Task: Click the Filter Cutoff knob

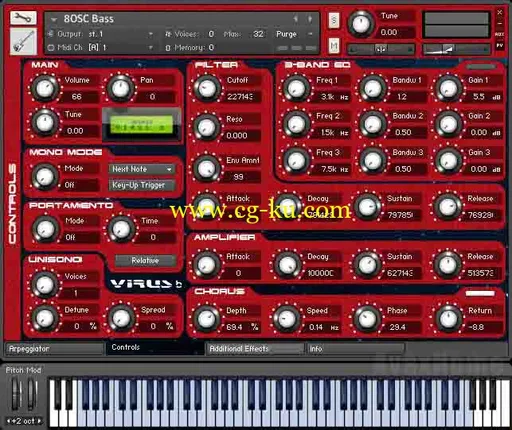Action: pos(207,88)
